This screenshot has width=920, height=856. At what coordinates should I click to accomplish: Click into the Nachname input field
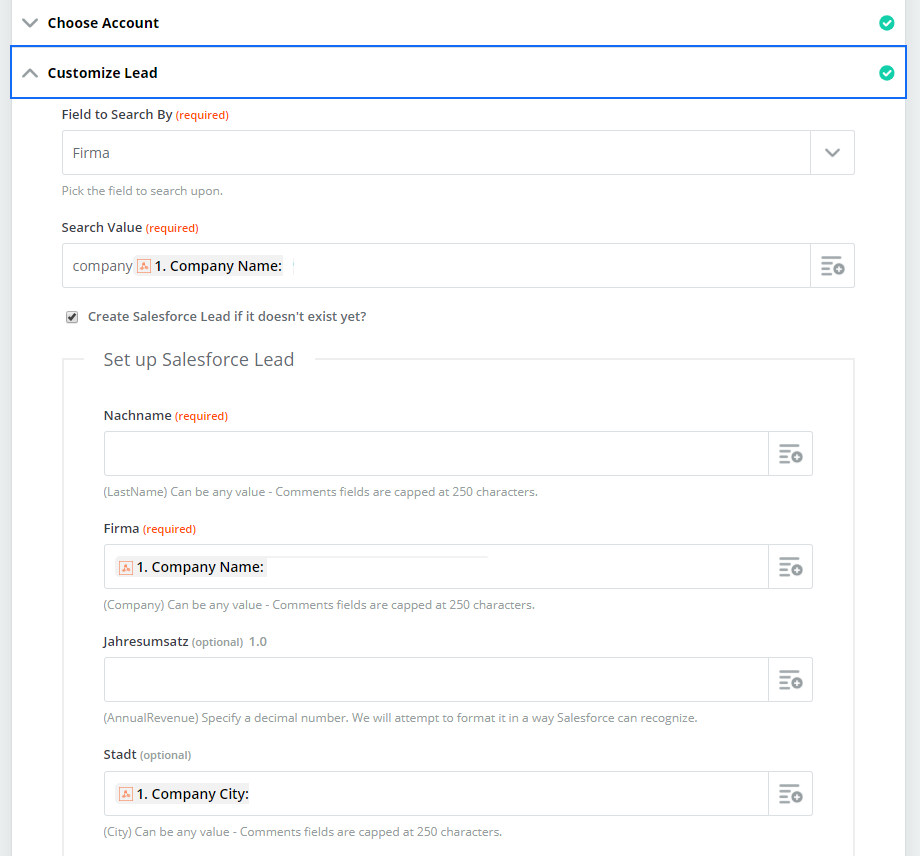point(436,454)
